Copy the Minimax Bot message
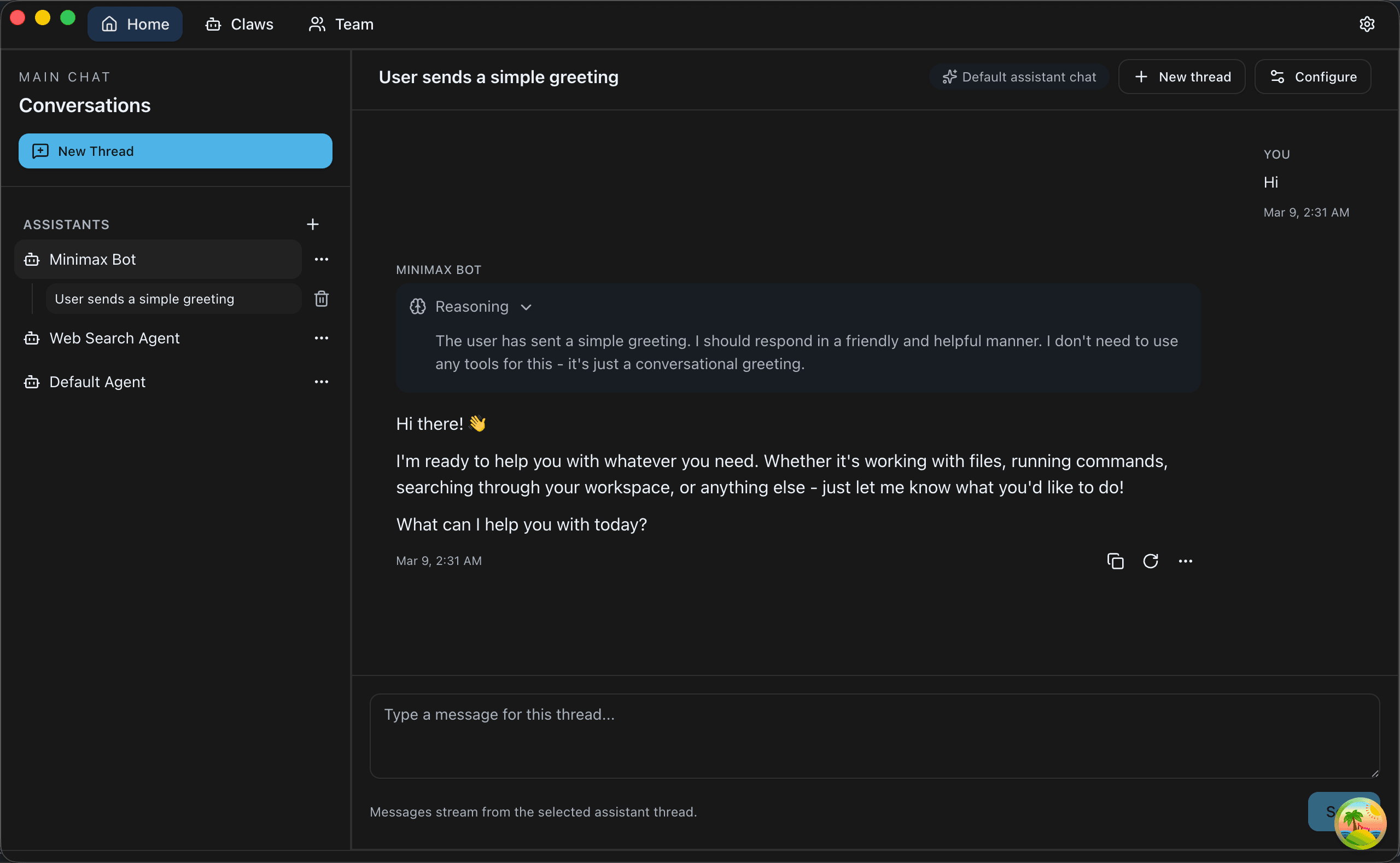This screenshot has width=1400, height=863. tap(1115, 561)
